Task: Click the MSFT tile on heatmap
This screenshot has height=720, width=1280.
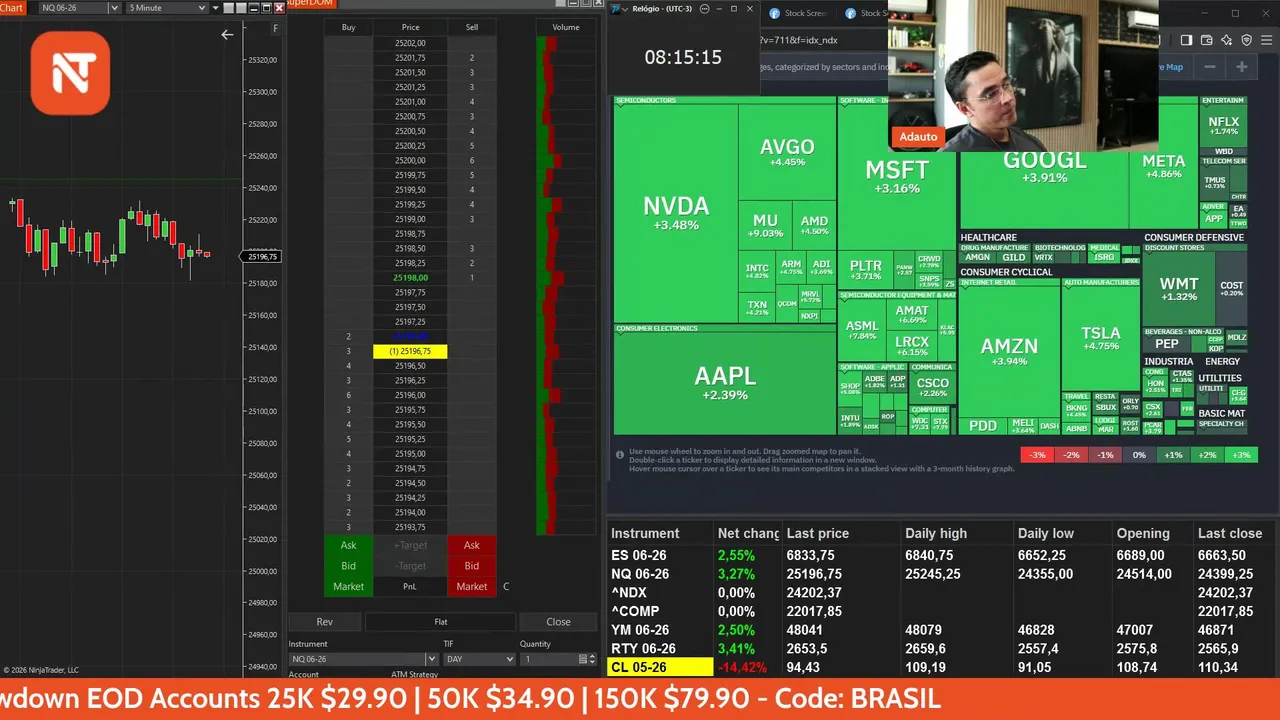Action: [897, 176]
